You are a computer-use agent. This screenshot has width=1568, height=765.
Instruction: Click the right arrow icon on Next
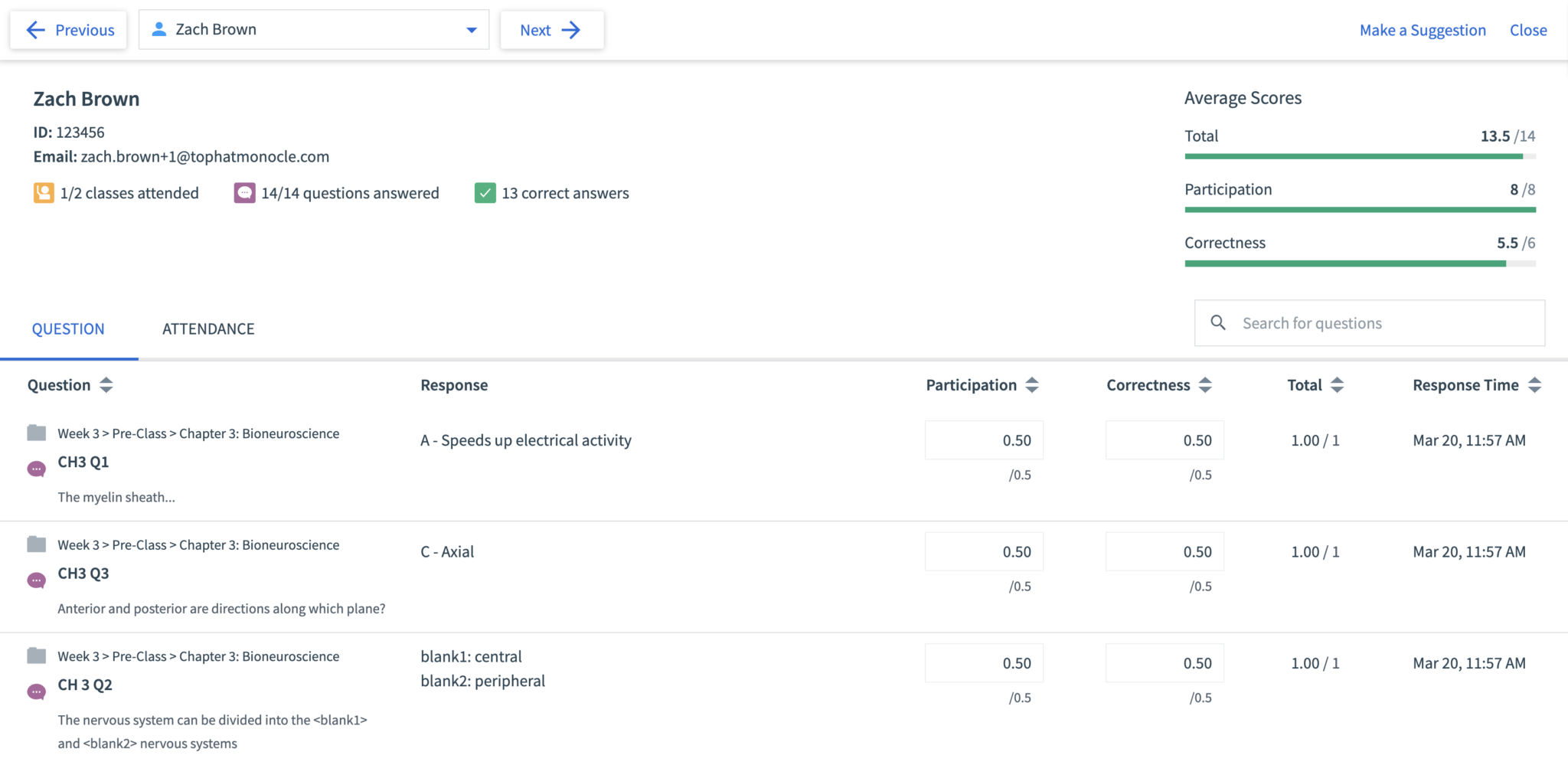coord(571,30)
